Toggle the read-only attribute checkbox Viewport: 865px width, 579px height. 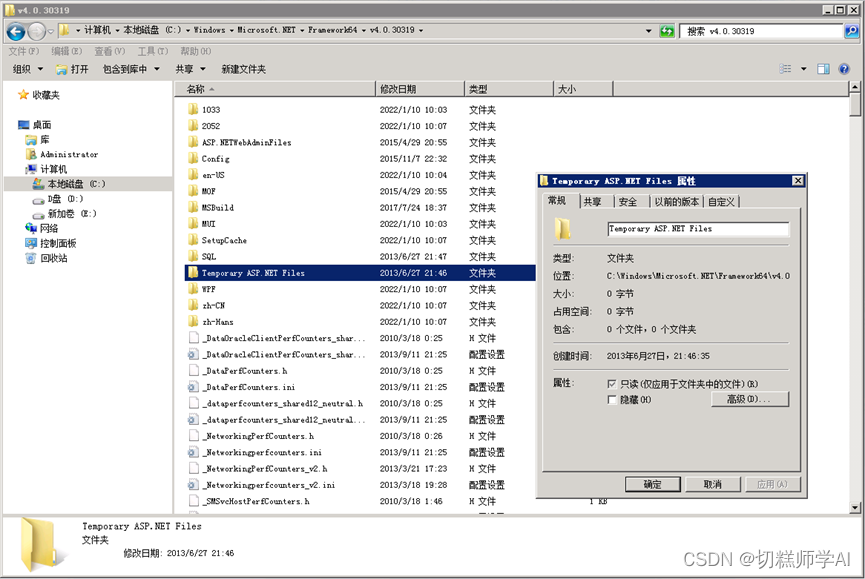[611, 384]
